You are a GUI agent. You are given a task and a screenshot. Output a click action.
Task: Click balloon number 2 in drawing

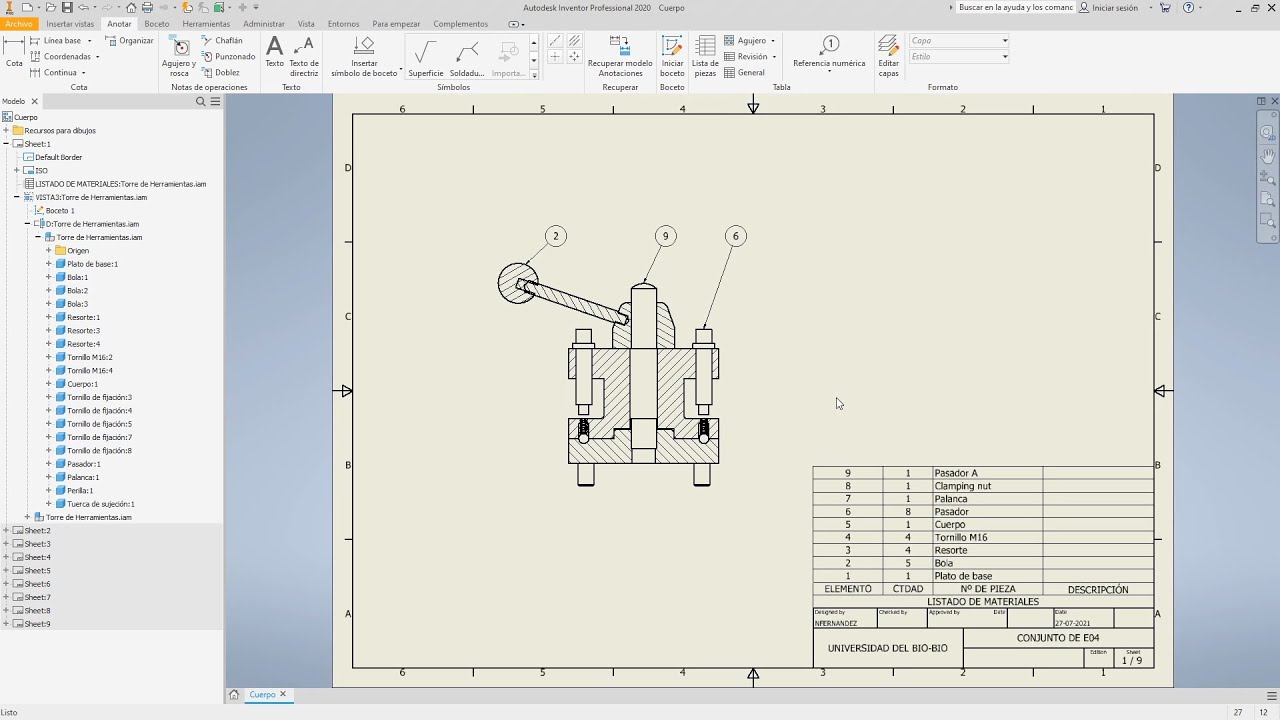[x=555, y=237]
